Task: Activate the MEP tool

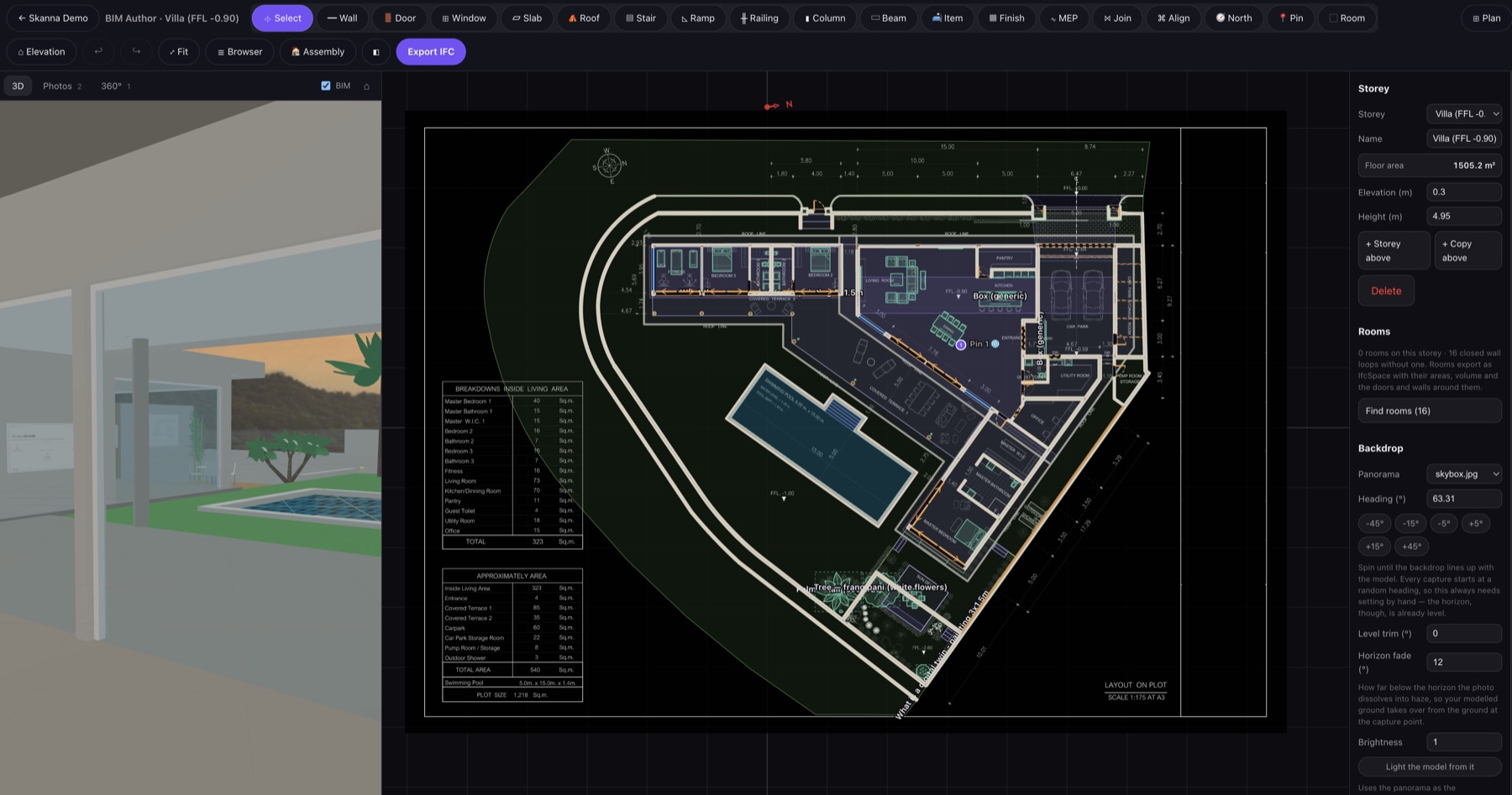Action: [x=1063, y=18]
